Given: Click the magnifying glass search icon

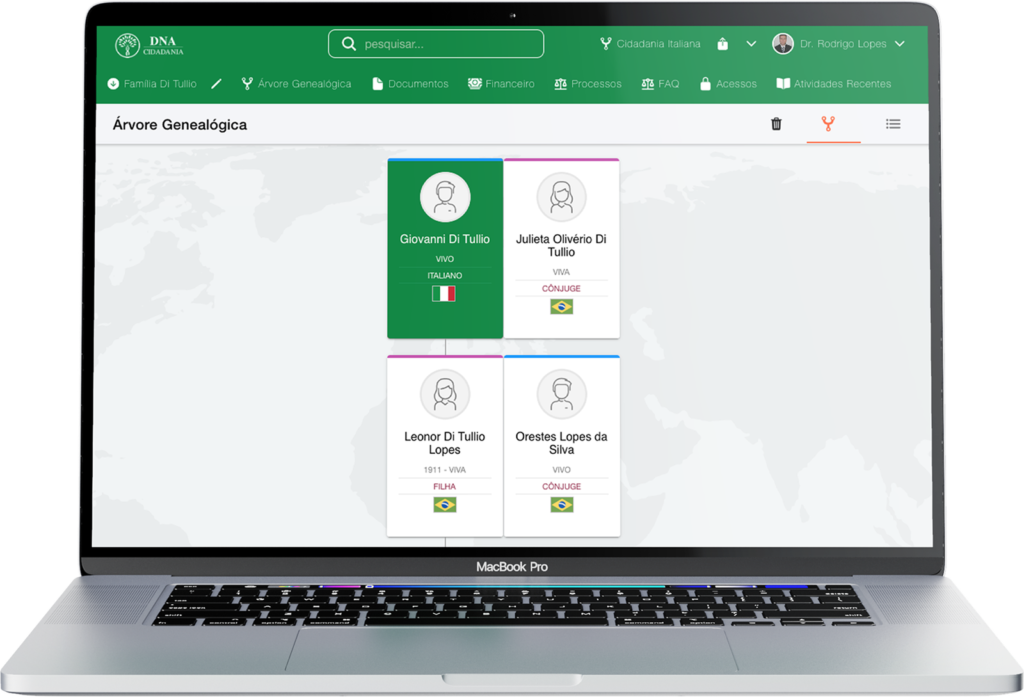Looking at the screenshot, I should click(x=349, y=44).
